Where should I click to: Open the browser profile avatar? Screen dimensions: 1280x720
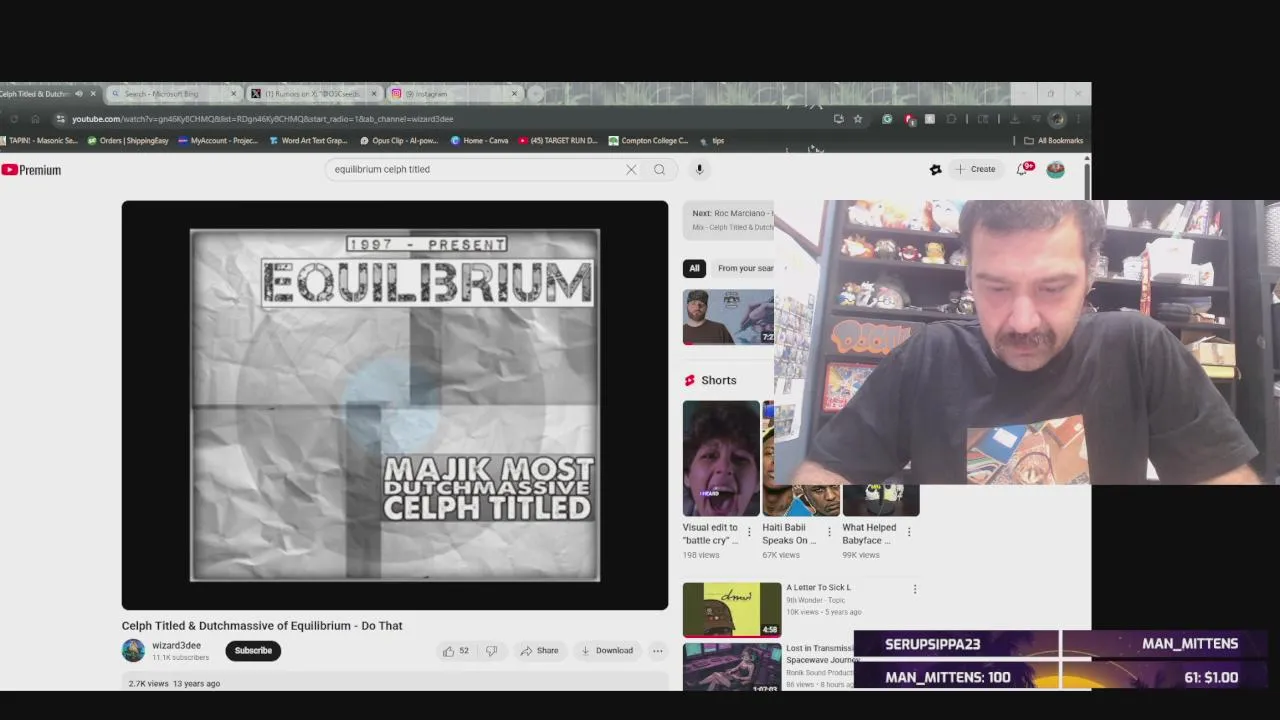point(1056,119)
